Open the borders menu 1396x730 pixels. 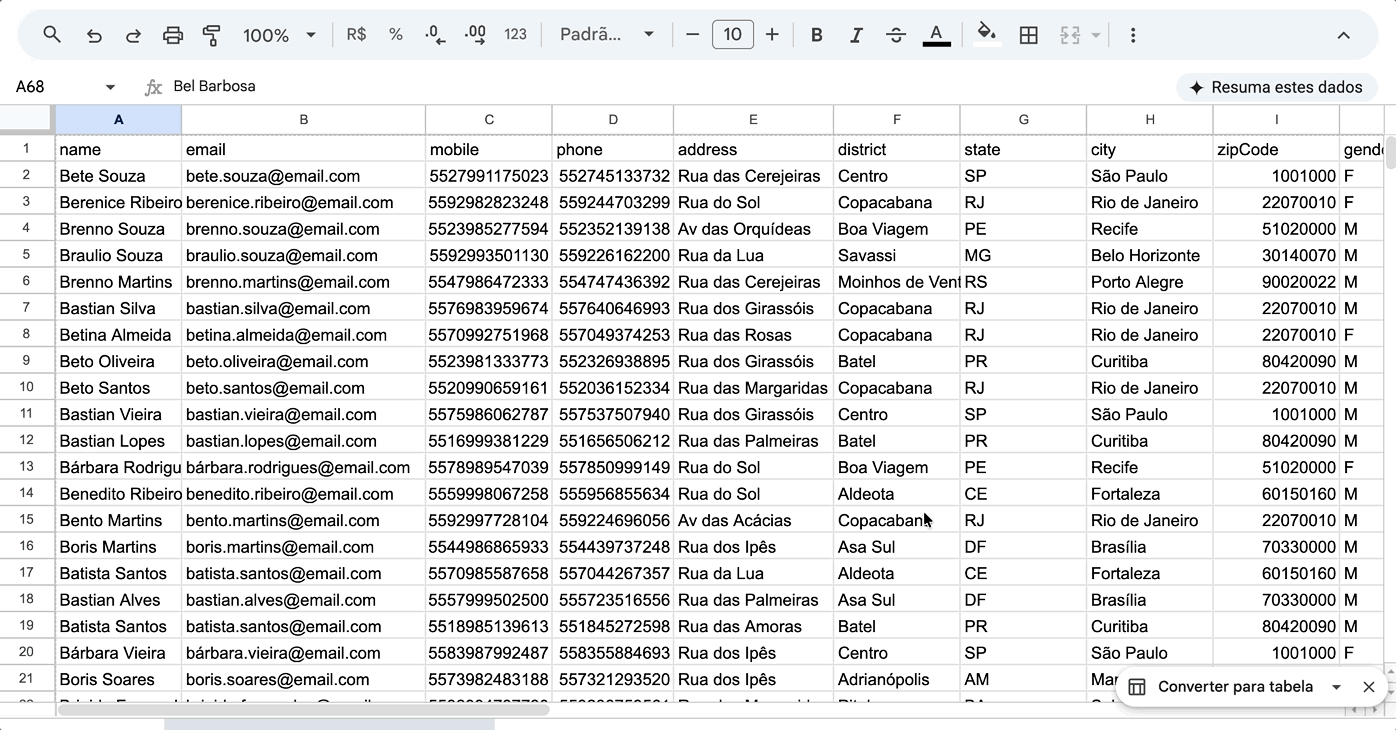coord(1028,35)
